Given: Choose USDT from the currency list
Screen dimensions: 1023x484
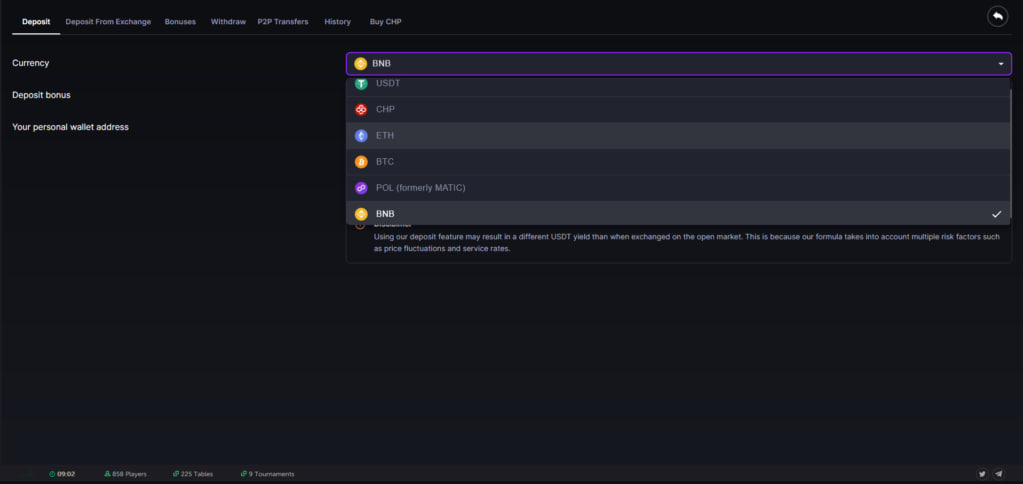Looking at the screenshot, I should pyautogui.click(x=677, y=87).
